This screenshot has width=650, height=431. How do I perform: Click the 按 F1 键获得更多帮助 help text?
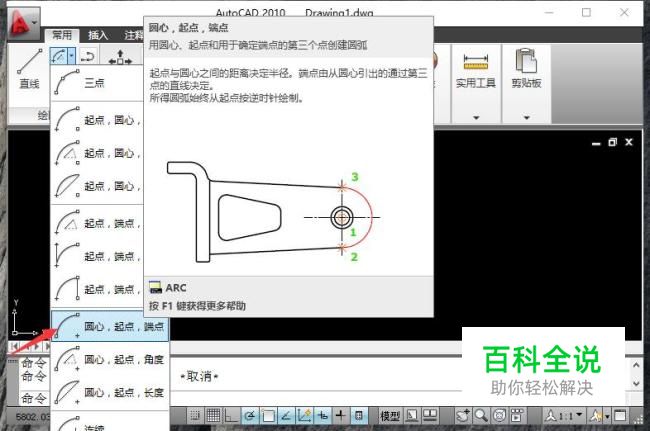[x=197, y=306]
